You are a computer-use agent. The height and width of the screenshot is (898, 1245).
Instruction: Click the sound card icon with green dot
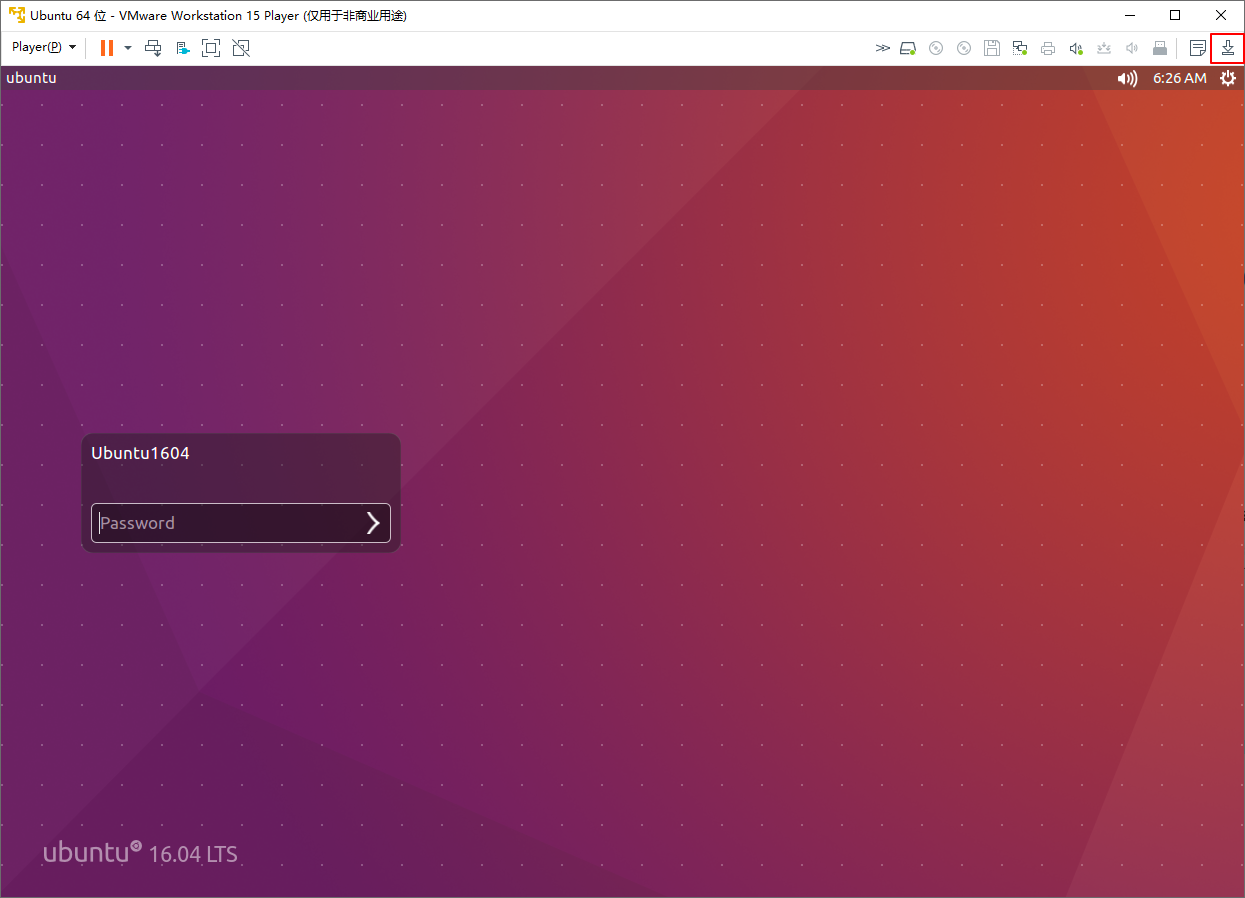(x=1076, y=47)
